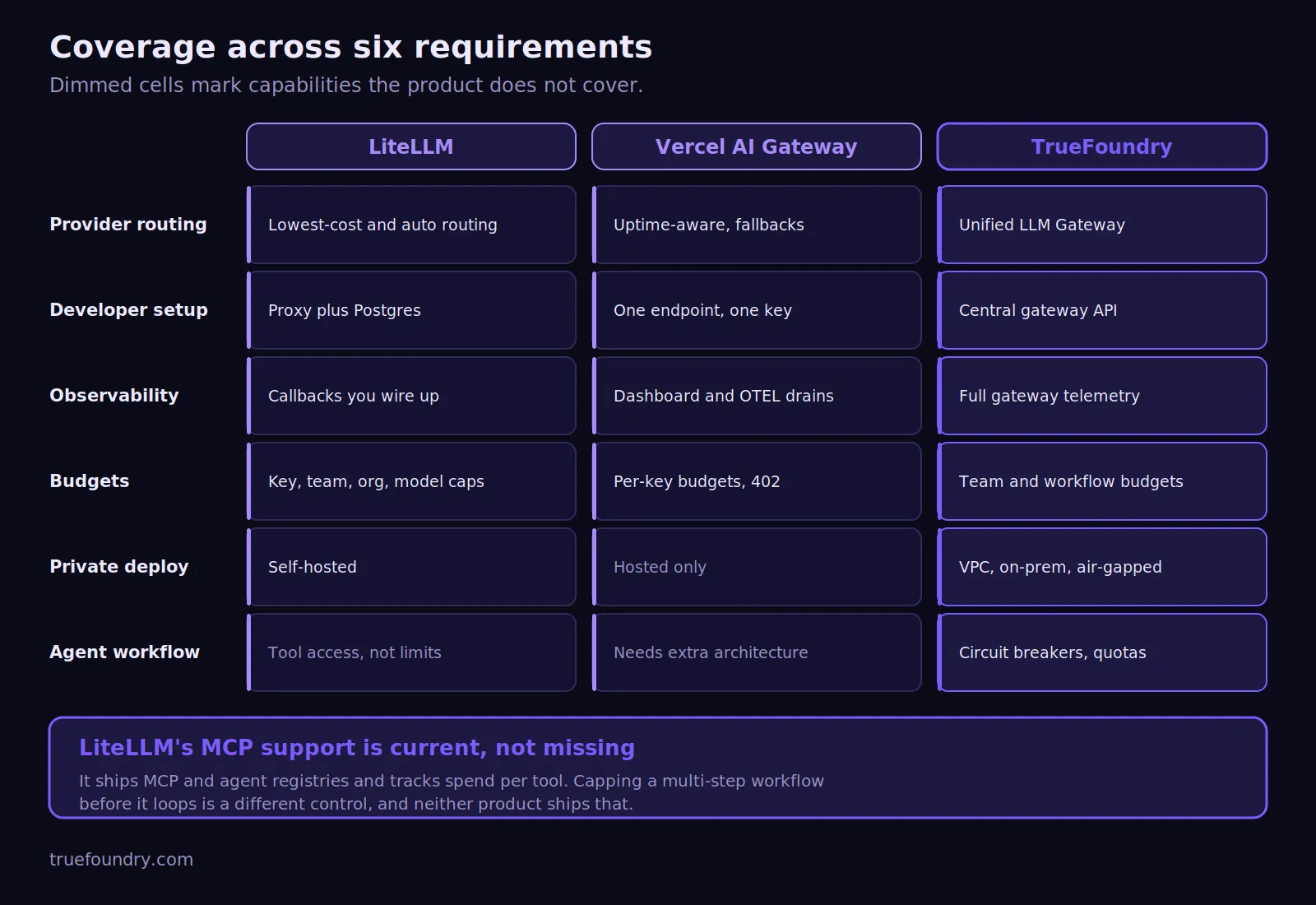Click the 'Dashboard and OTEL drains' cell

(757, 396)
